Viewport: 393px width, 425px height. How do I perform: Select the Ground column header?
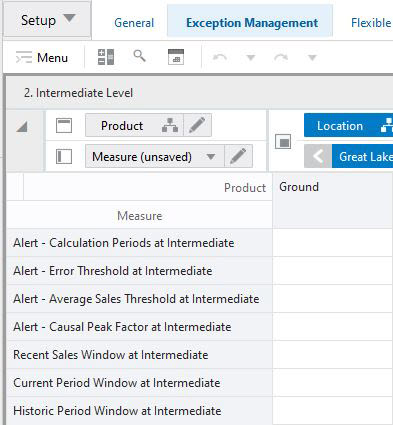coord(333,200)
